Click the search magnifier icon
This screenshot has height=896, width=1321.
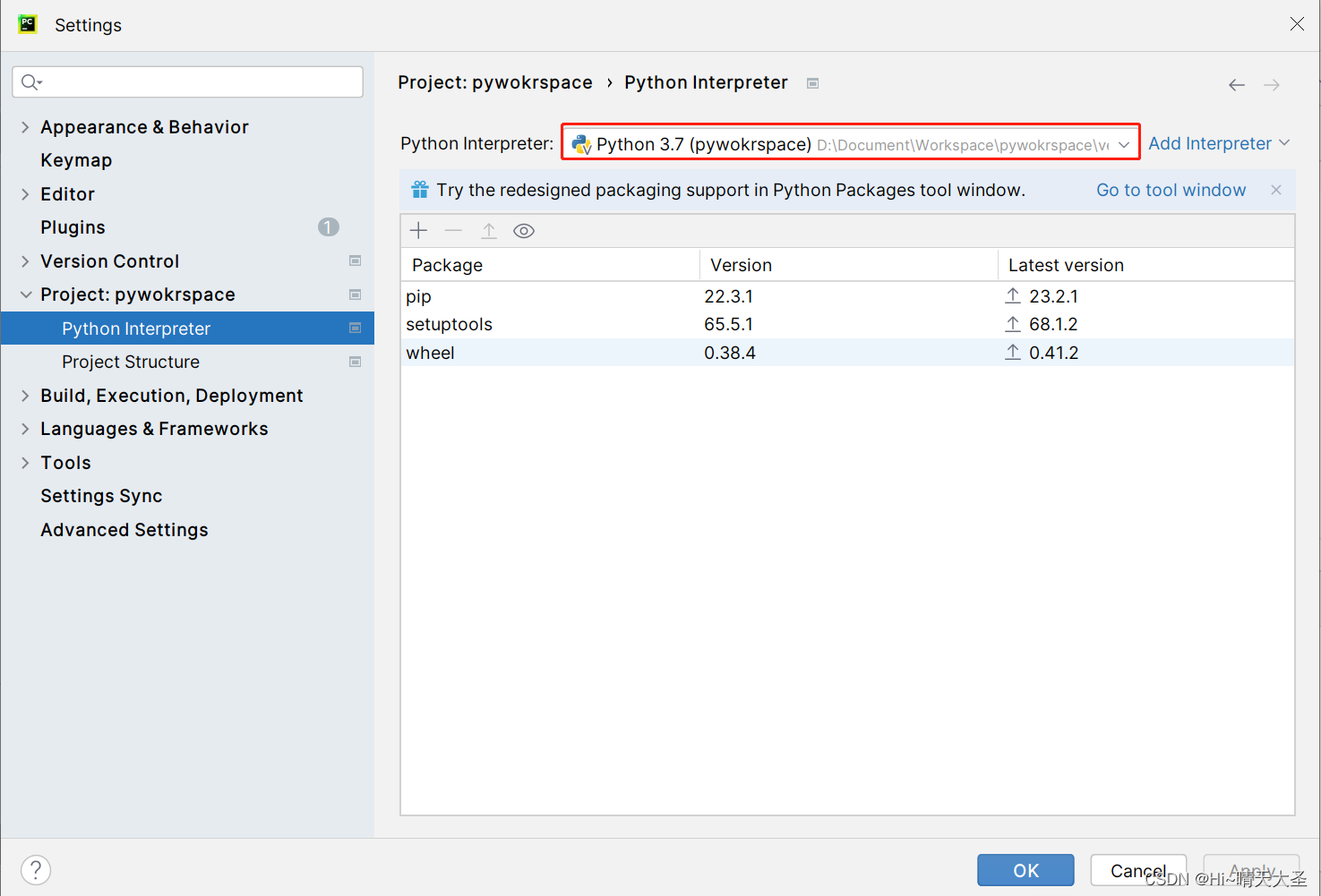point(31,82)
